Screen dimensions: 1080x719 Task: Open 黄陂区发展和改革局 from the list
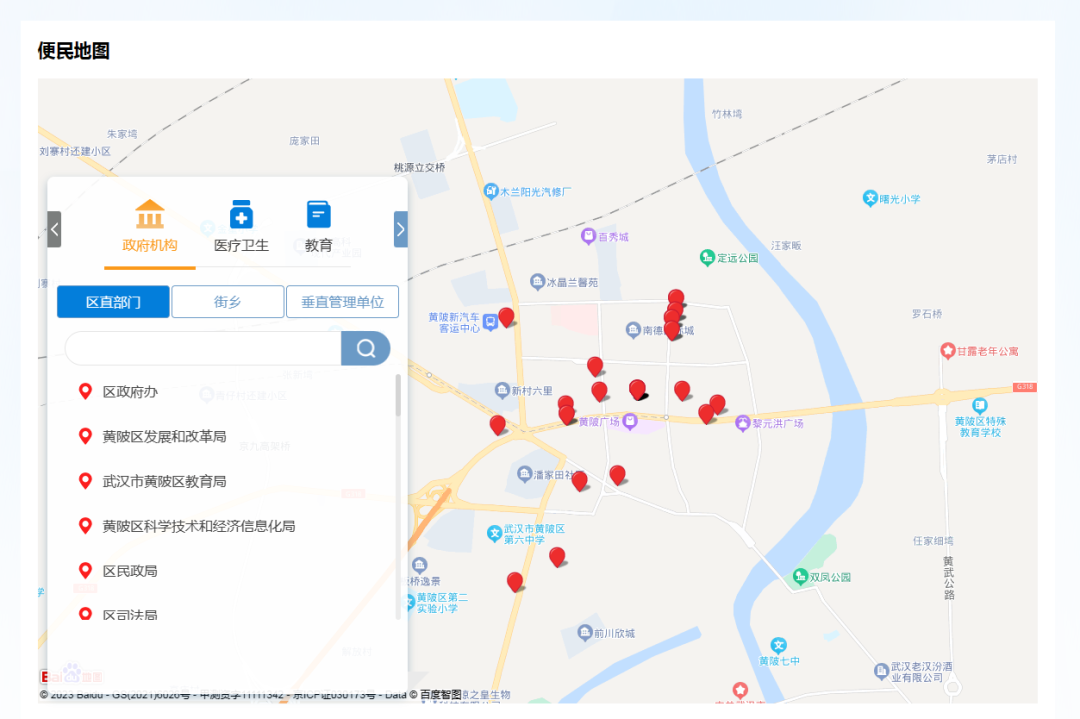pyautogui.click(x=164, y=437)
